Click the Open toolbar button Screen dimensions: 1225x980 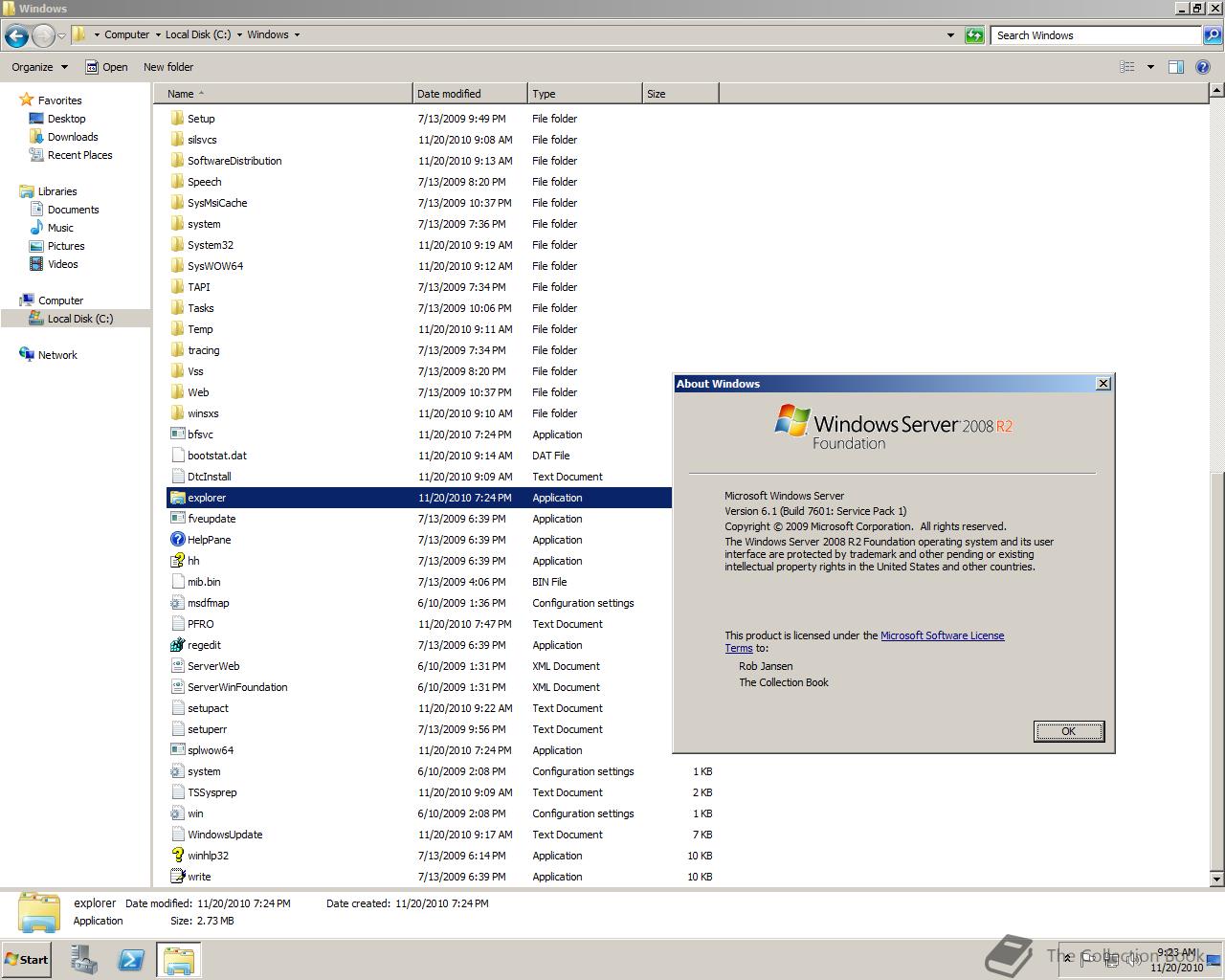click(106, 67)
